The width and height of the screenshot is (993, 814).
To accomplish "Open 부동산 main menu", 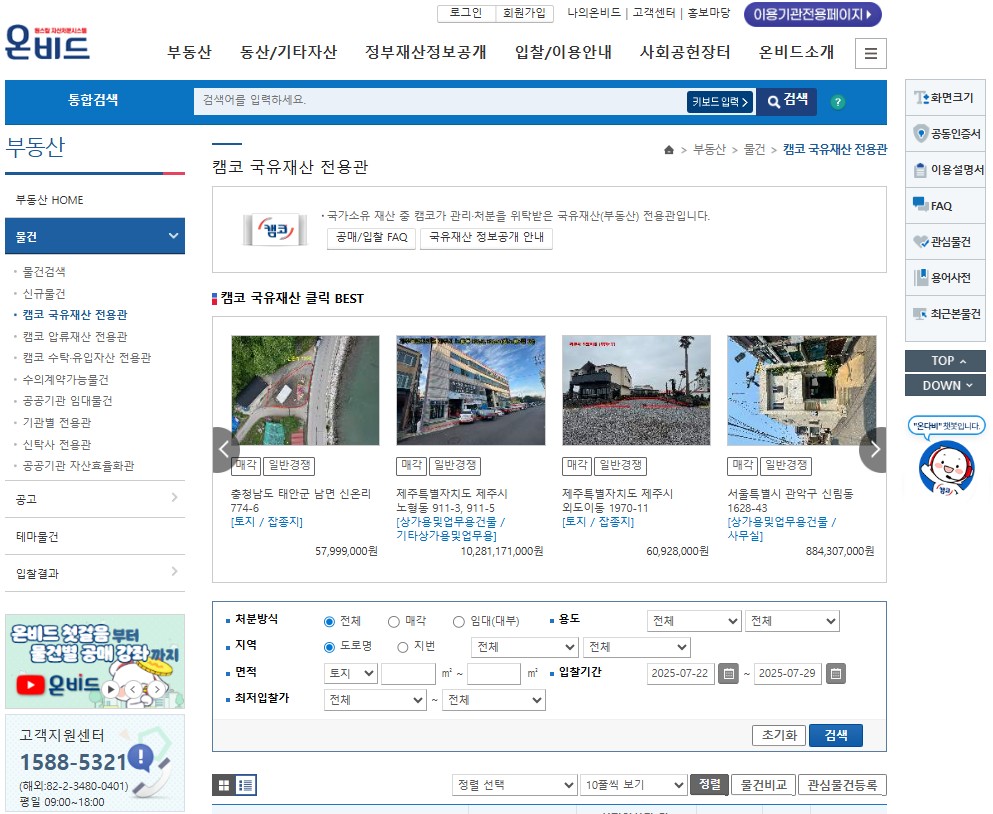I will click(x=189, y=52).
